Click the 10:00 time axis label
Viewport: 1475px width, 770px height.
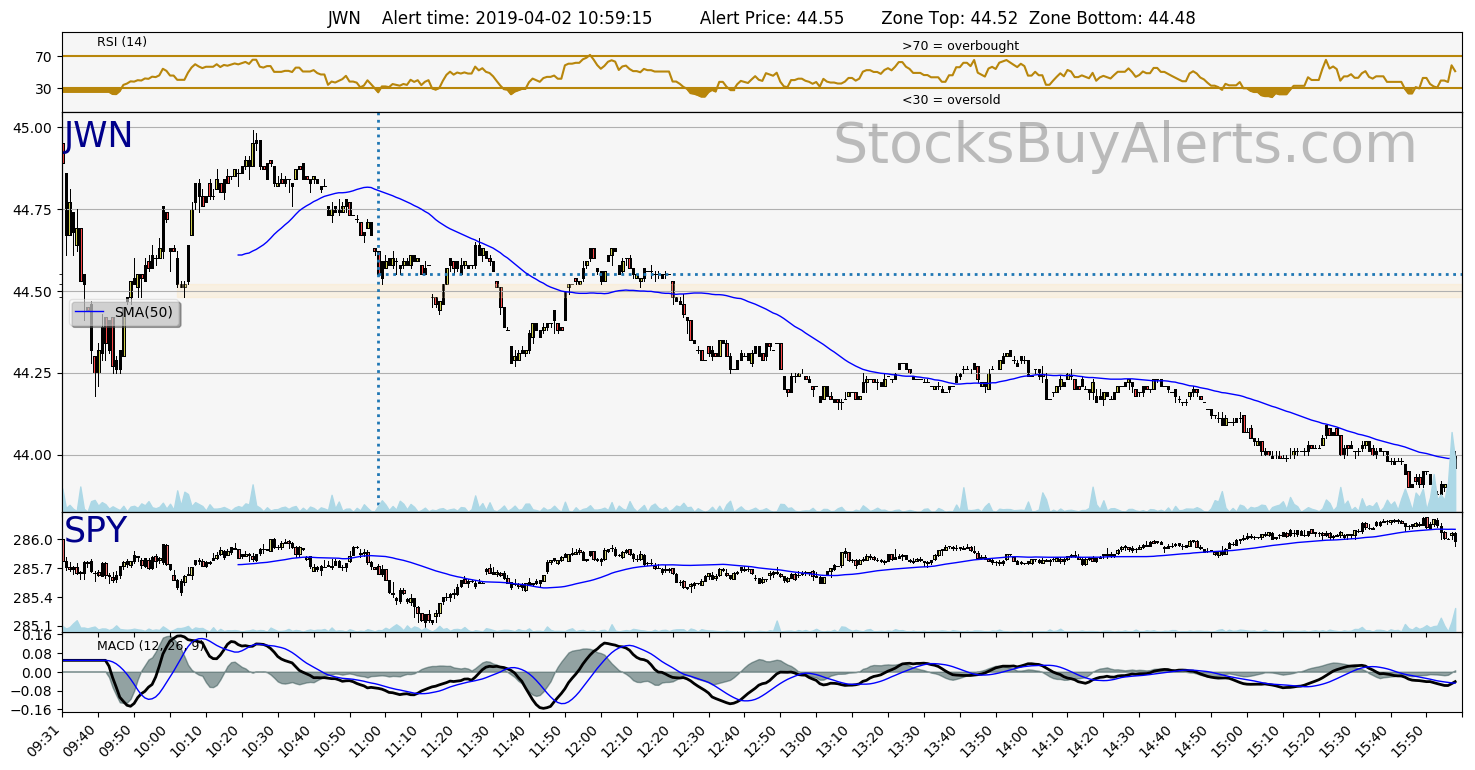(x=152, y=742)
